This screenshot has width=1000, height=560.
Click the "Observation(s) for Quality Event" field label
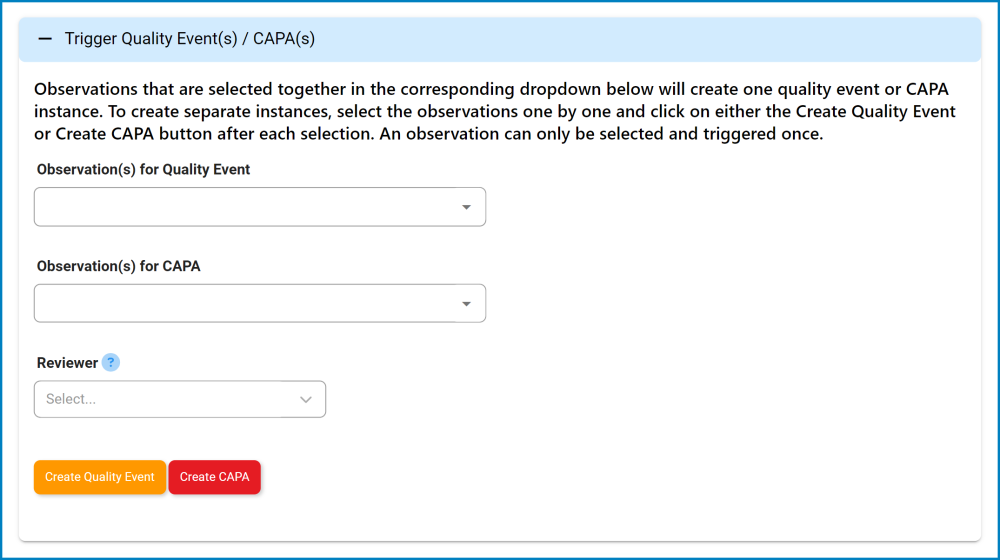coord(143,170)
